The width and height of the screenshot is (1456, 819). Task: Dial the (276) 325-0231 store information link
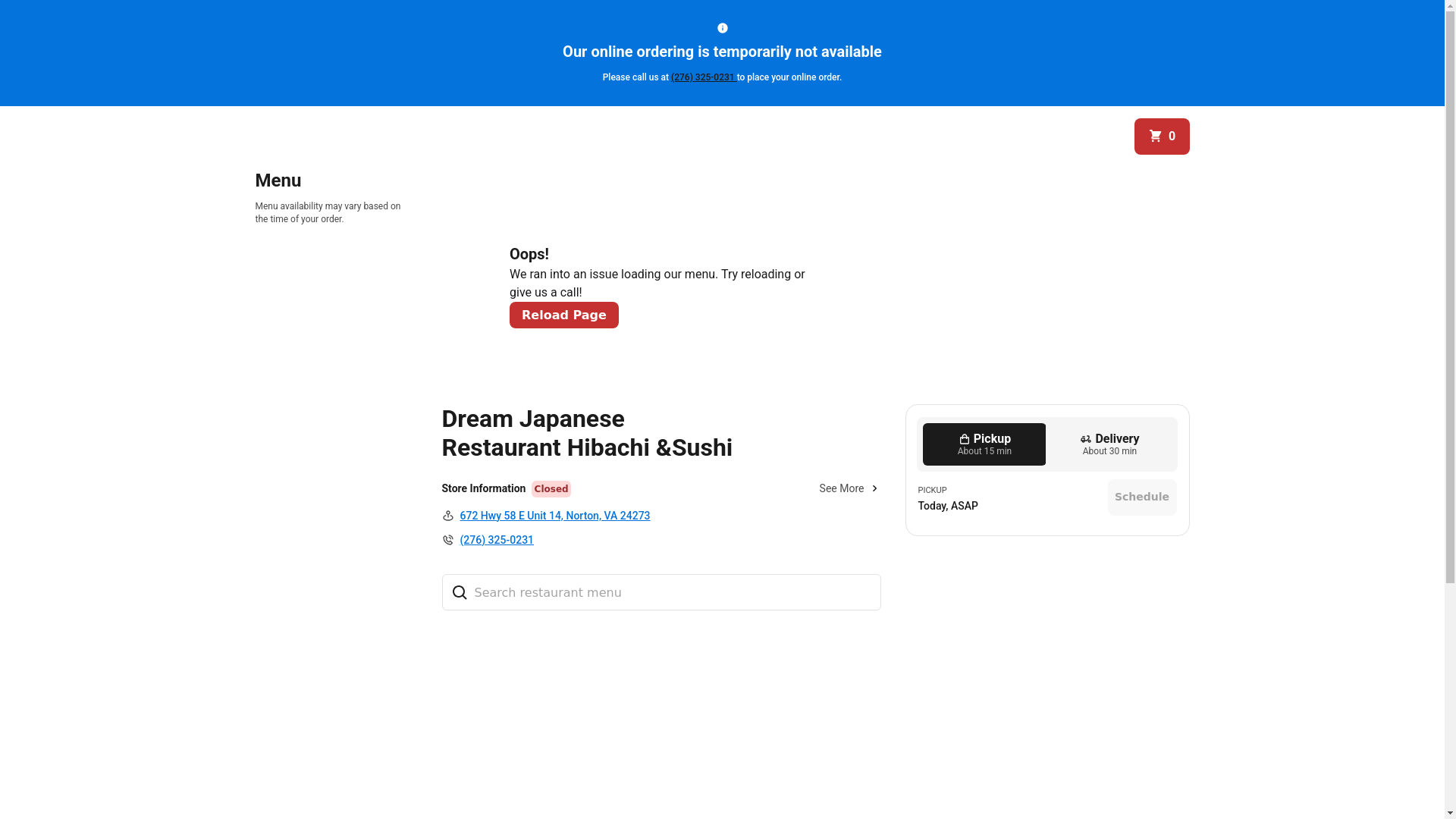496,540
